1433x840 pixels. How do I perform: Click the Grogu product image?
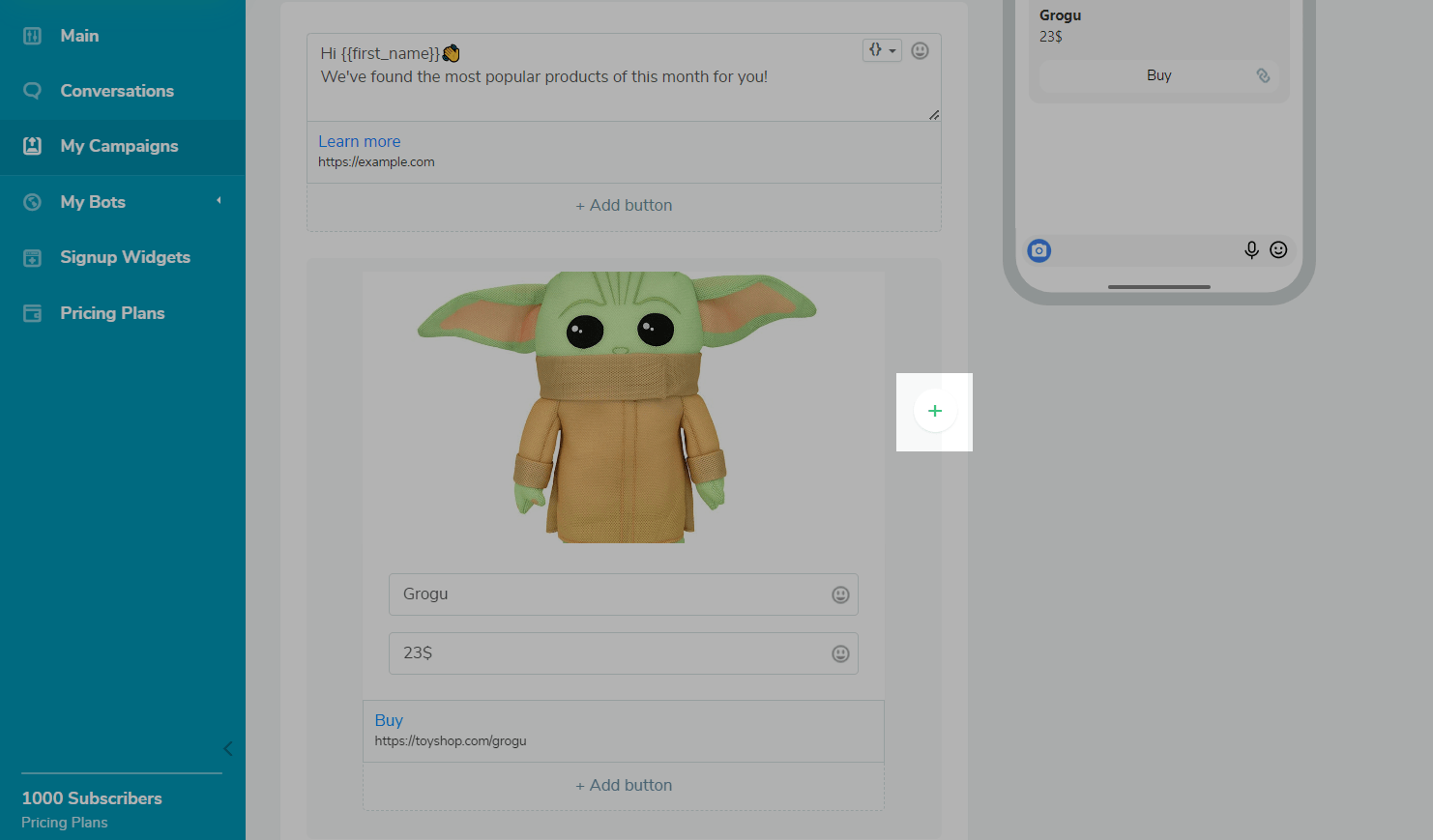(619, 406)
